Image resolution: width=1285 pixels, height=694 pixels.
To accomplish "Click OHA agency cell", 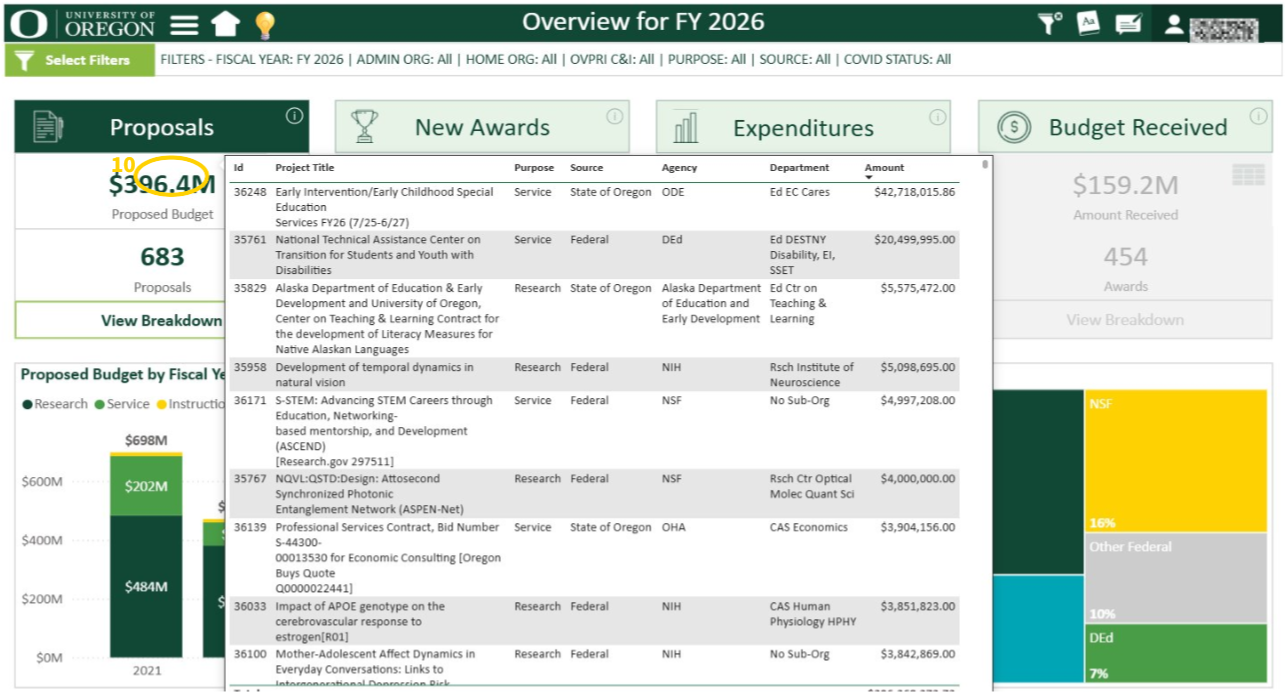I will coord(674,527).
